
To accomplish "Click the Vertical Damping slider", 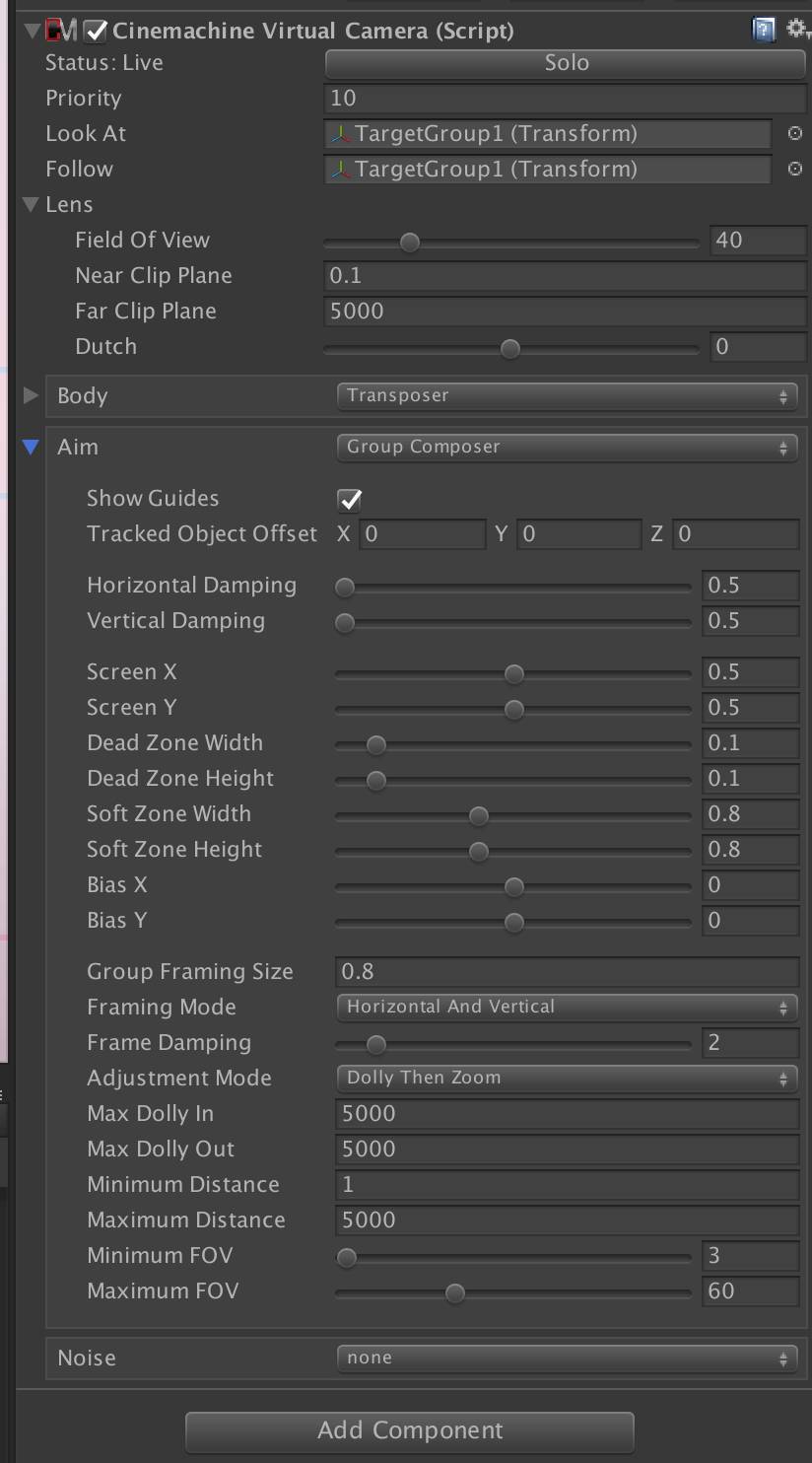I will click(513, 623).
